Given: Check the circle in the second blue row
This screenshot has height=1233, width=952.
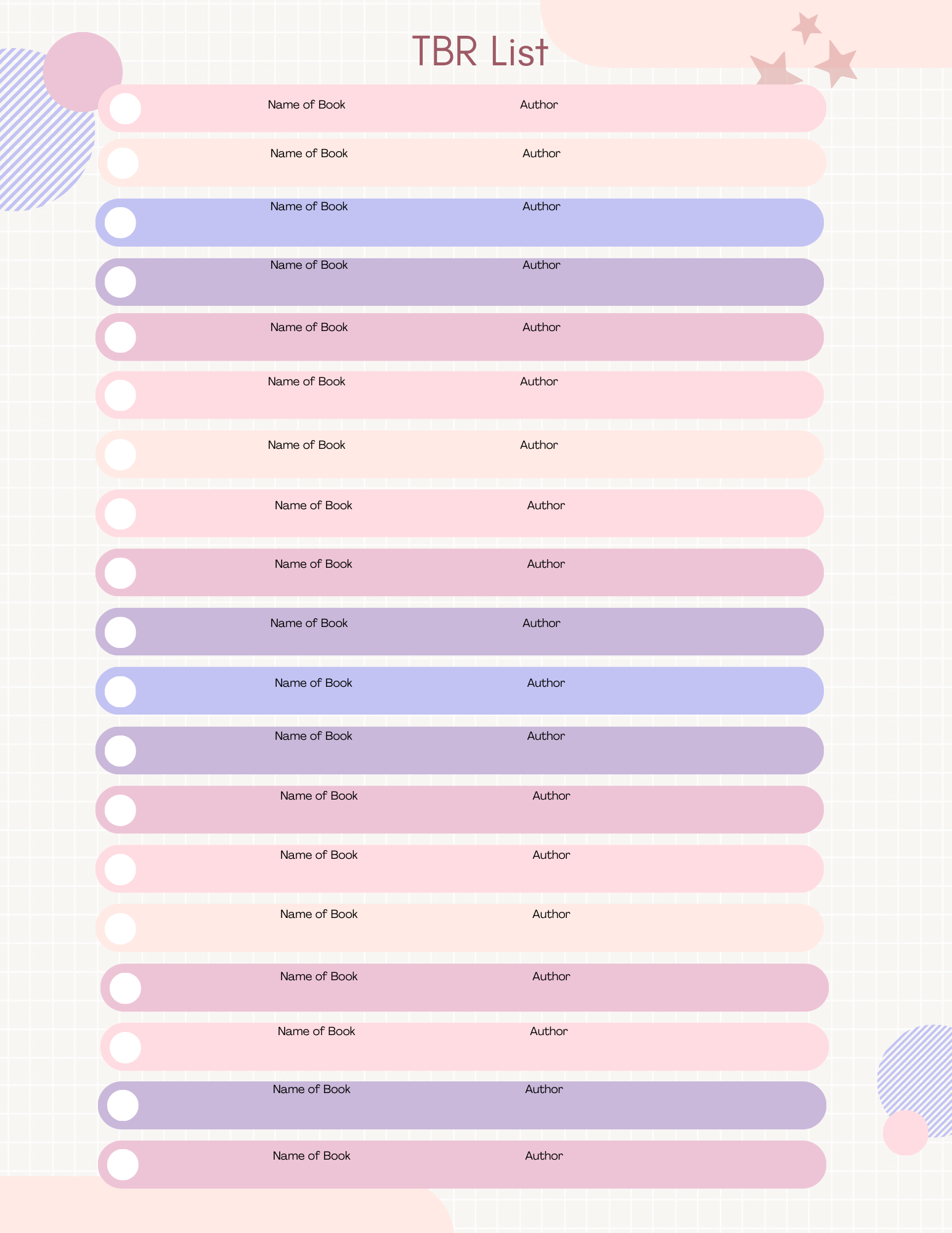Looking at the screenshot, I should [120, 692].
